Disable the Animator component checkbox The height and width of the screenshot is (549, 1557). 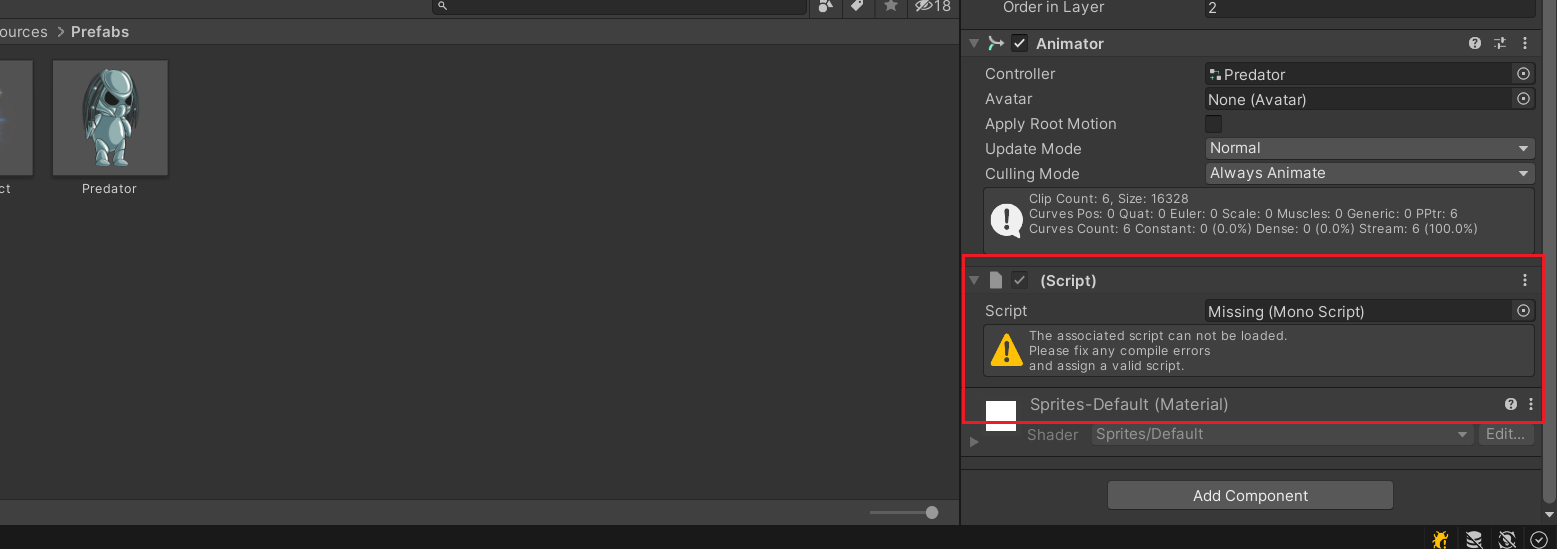tap(1019, 44)
